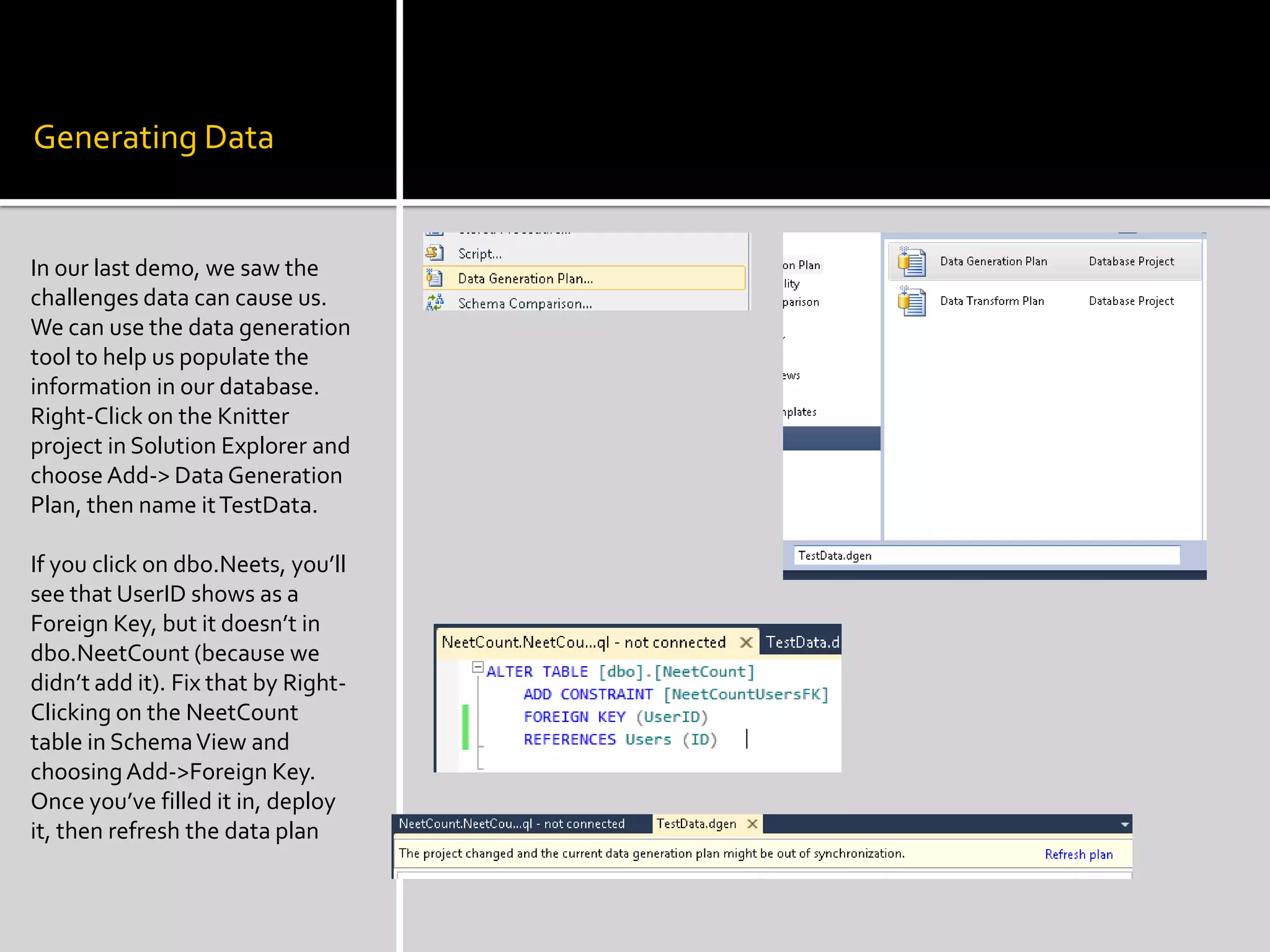1270x952 pixels.
Task: Click the out of synchronization message
Action: tap(652, 853)
